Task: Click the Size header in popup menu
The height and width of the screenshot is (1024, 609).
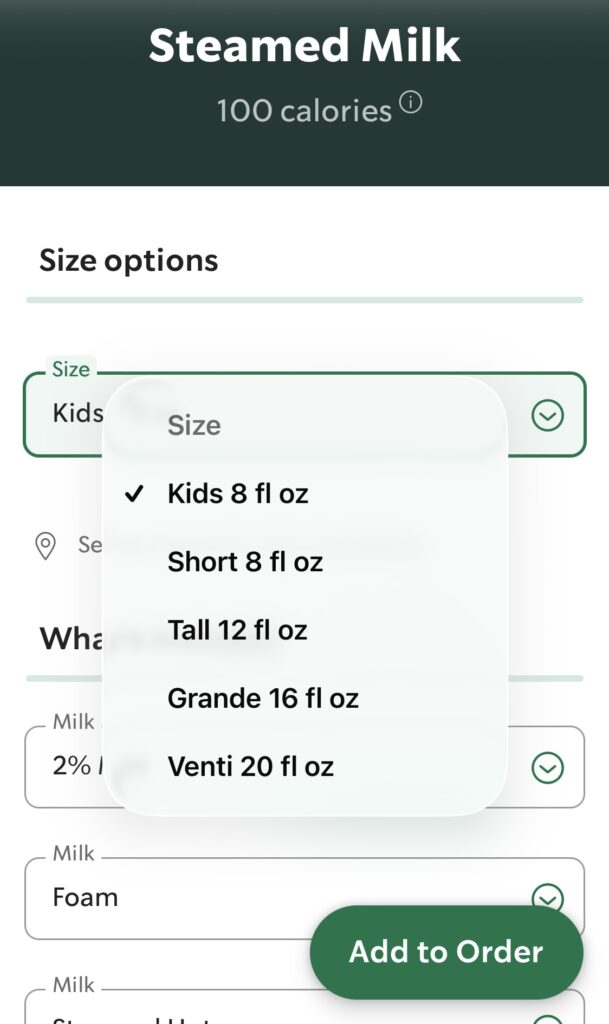Action: coord(194,425)
